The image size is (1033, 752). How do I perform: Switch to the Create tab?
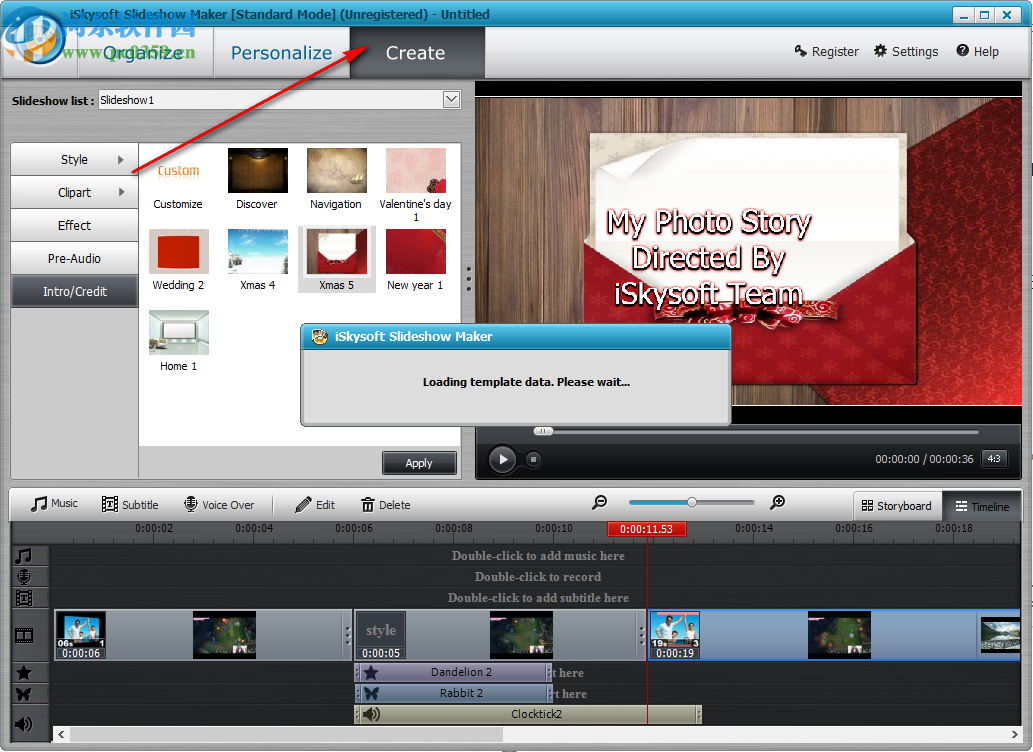click(416, 51)
